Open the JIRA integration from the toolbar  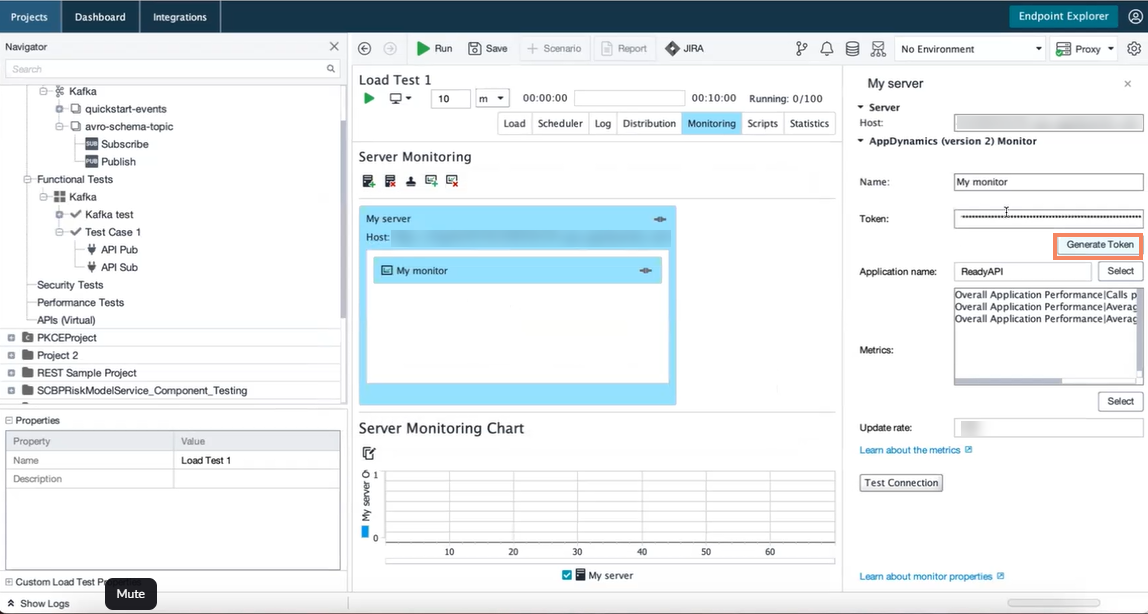(x=685, y=47)
